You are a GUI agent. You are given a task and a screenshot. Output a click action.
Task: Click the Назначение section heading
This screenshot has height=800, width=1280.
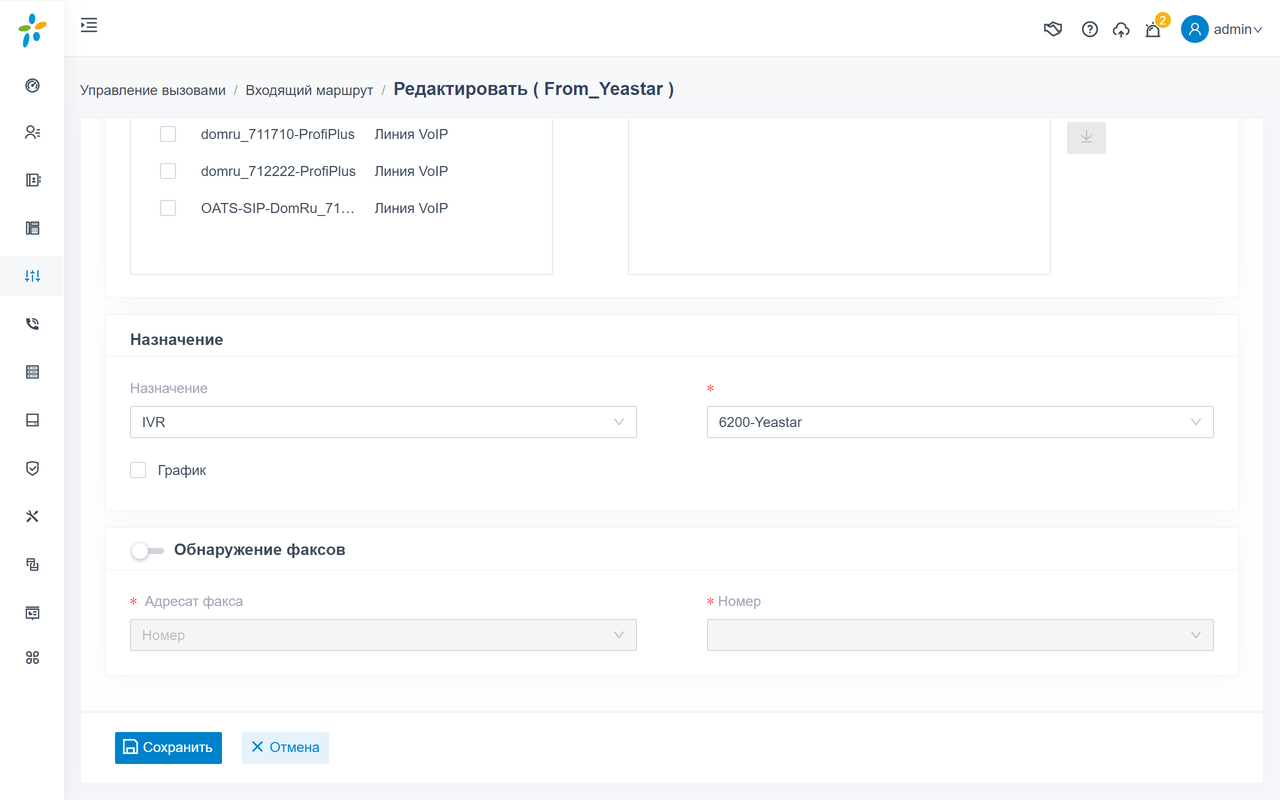coord(176,340)
